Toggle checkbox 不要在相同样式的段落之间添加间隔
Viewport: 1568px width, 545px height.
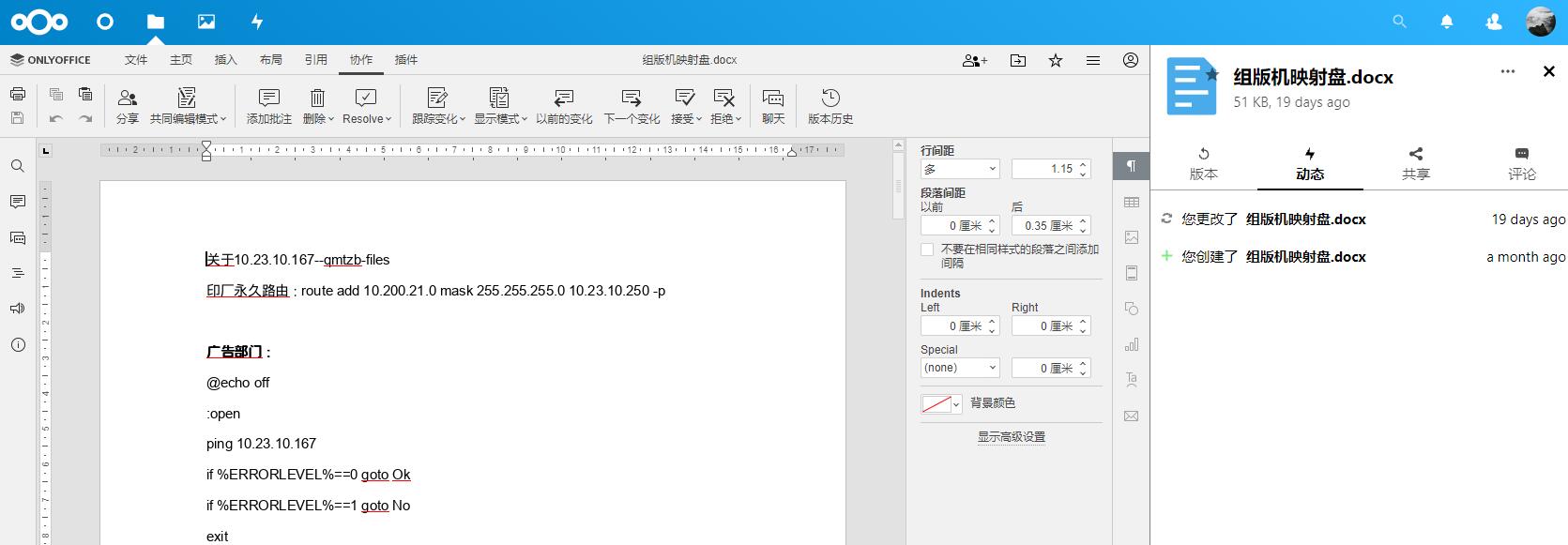point(927,250)
